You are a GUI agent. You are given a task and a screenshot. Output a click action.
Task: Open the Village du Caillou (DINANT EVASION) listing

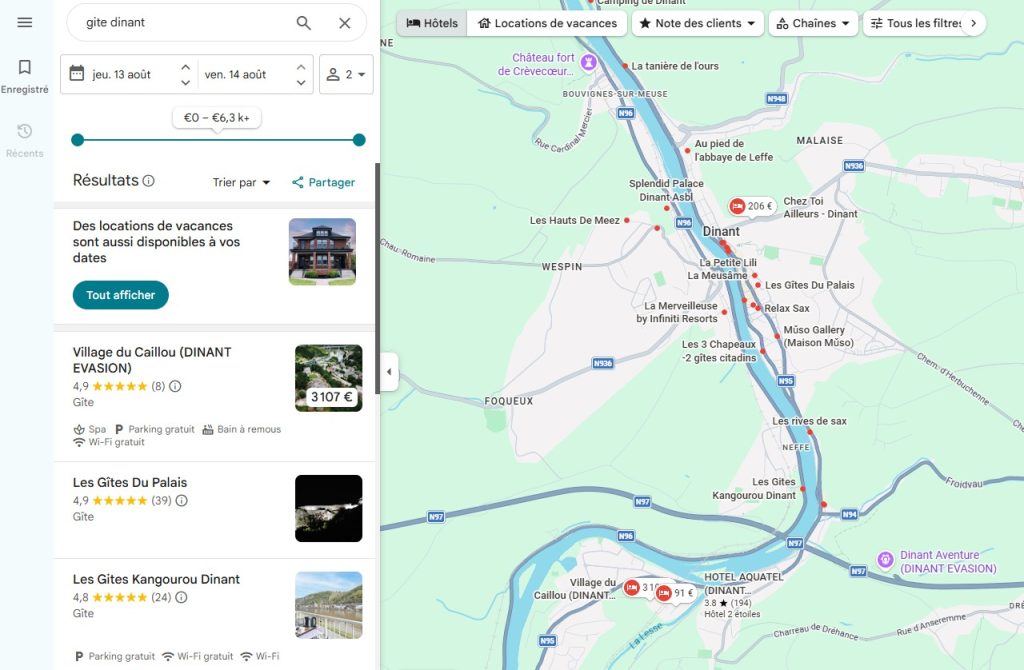pos(152,360)
